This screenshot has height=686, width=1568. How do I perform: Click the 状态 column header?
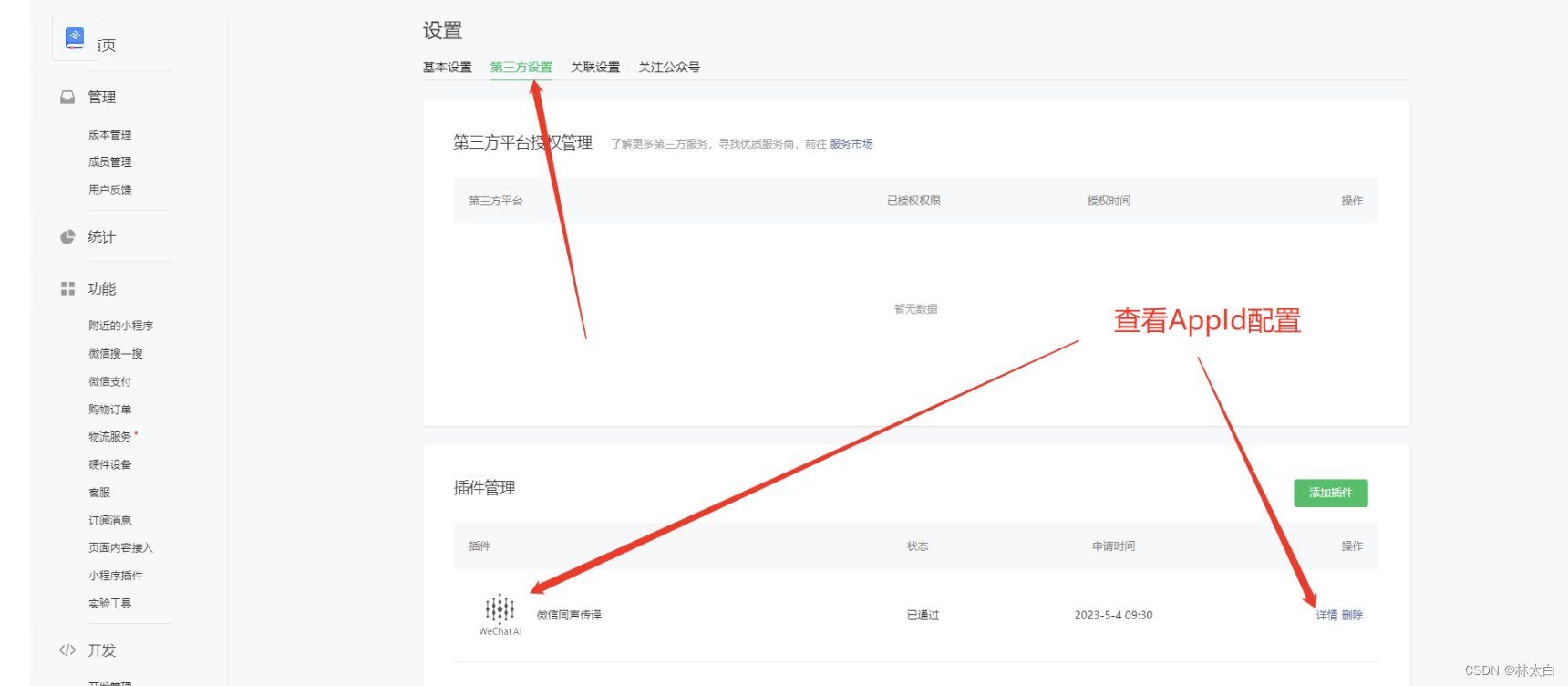917,546
